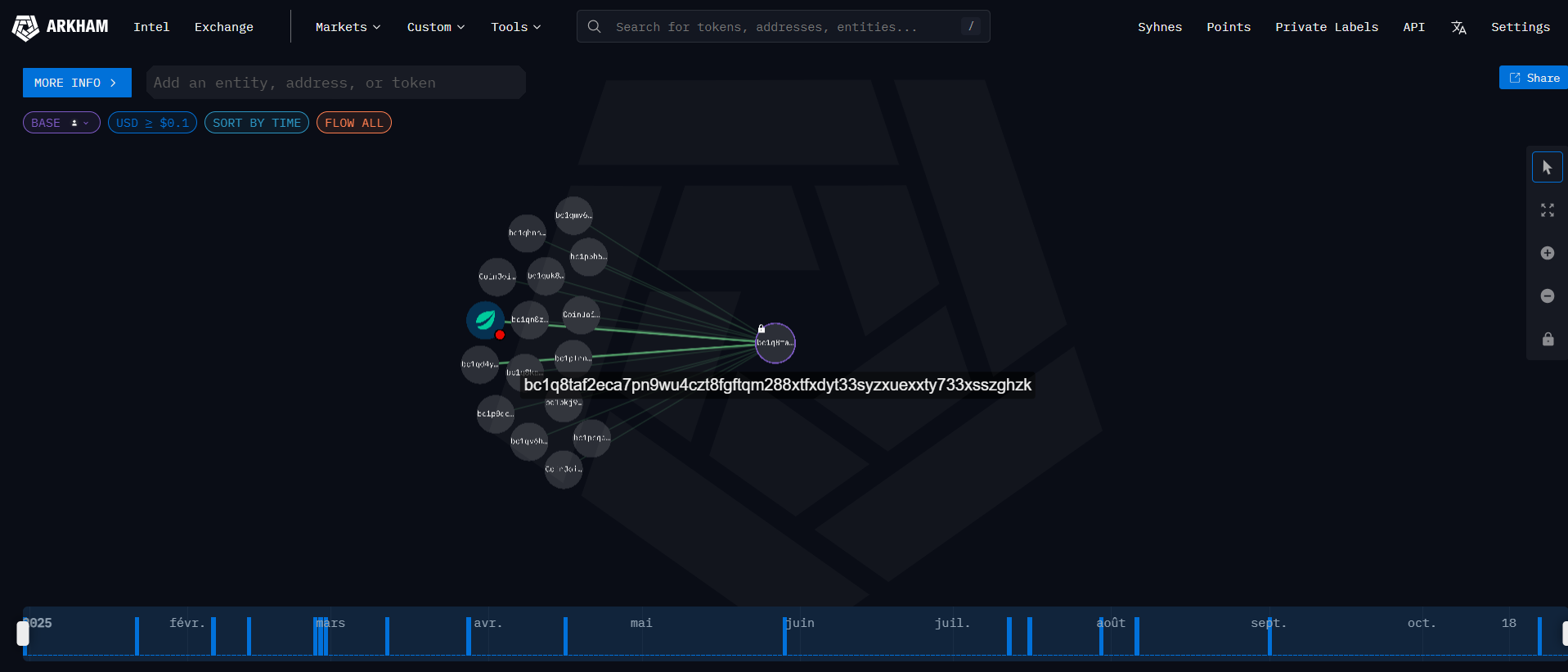The image size is (1568, 672).
Task: Select the bc1pcq node
Action: pos(591,438)
